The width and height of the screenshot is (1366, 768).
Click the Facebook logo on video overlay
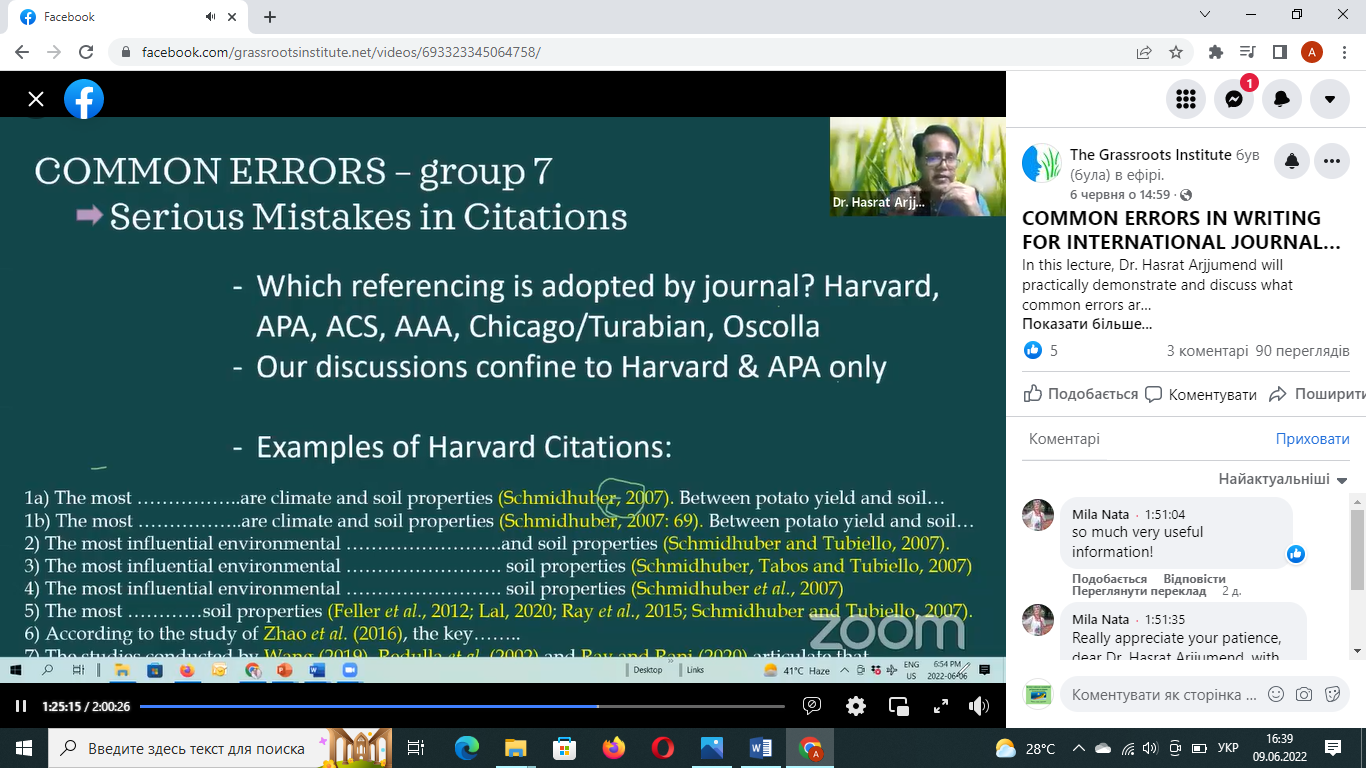tap(84, 99)
